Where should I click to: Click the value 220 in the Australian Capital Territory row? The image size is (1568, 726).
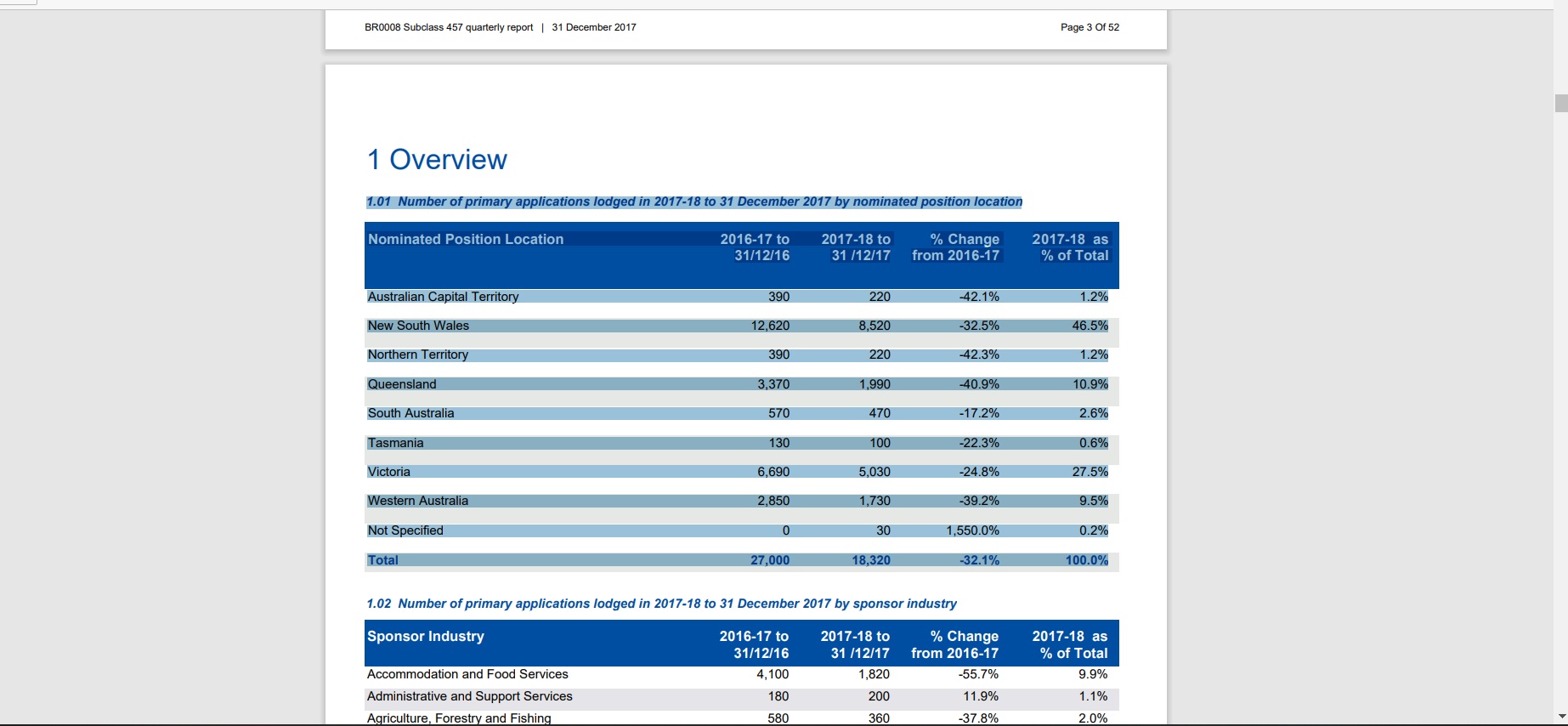pyautogui.click(x=880, y=297)
